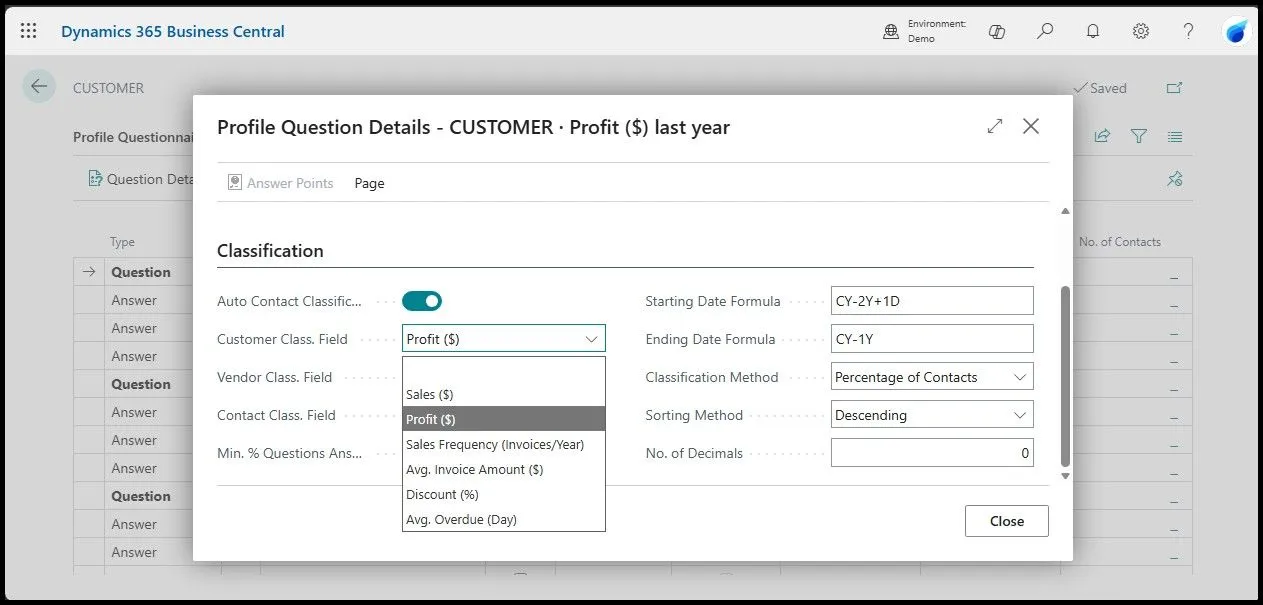Screen dimensions: 1263x605
Task: Click the Ending Date Formula field
Action: tap(932, 339)
